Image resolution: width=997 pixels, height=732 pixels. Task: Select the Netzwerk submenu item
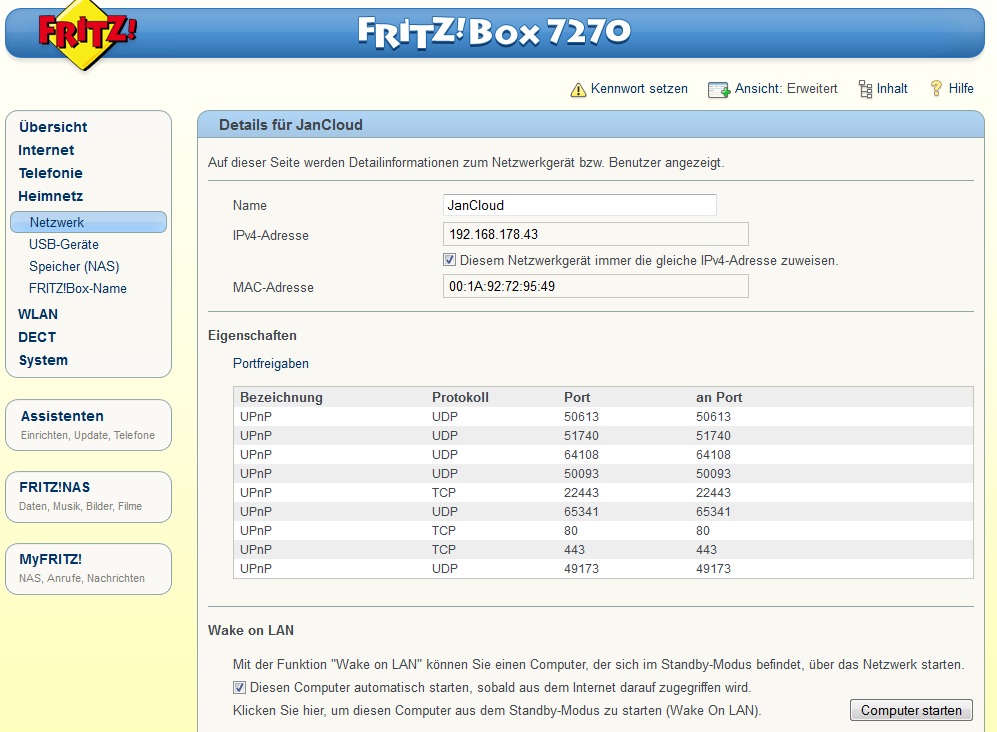[x=88, y=222]
